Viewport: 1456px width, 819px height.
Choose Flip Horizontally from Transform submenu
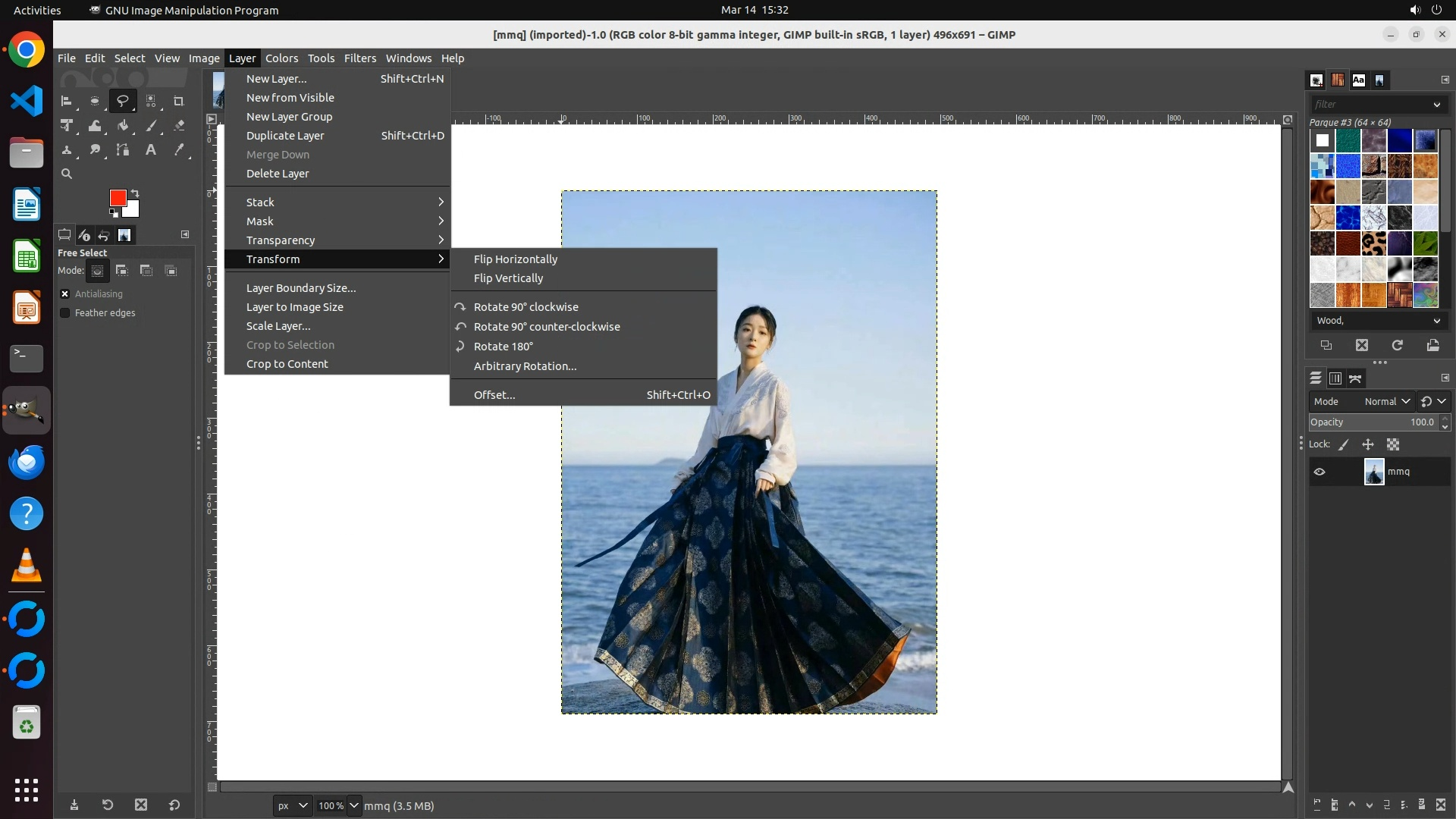(x=516, y=259)
